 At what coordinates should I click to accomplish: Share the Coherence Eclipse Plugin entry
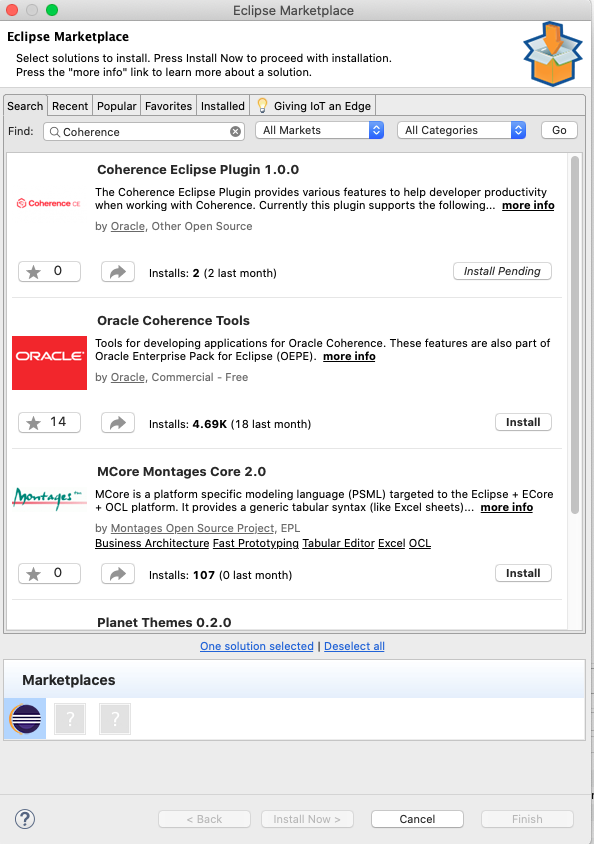click(x=118, y=272)
